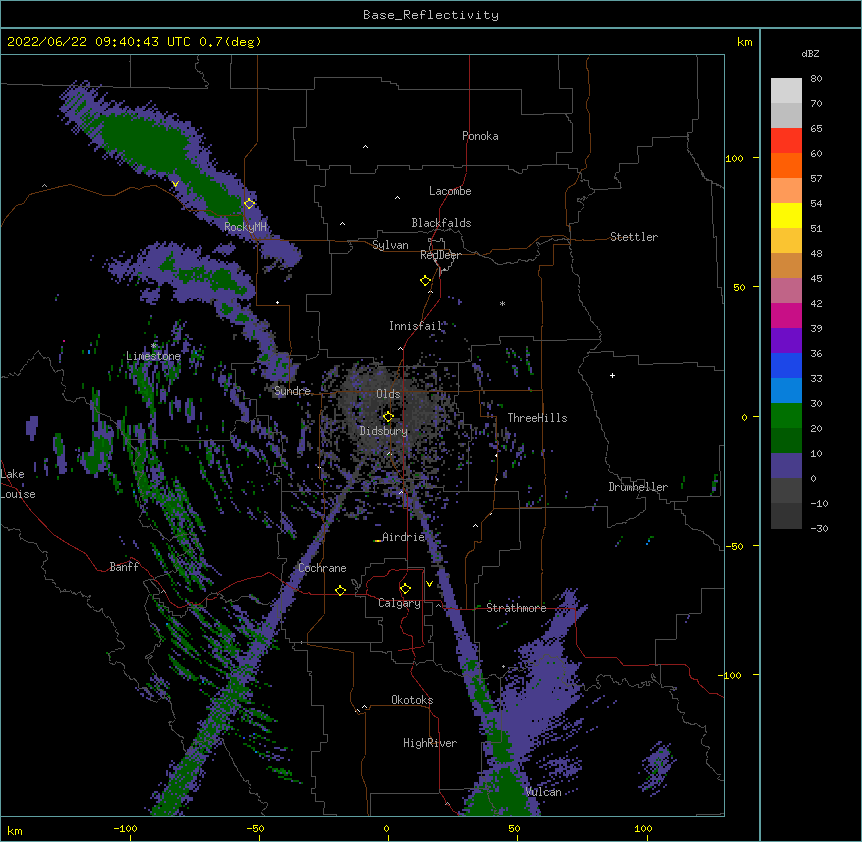Click the Limestone label

pos(153,356)
